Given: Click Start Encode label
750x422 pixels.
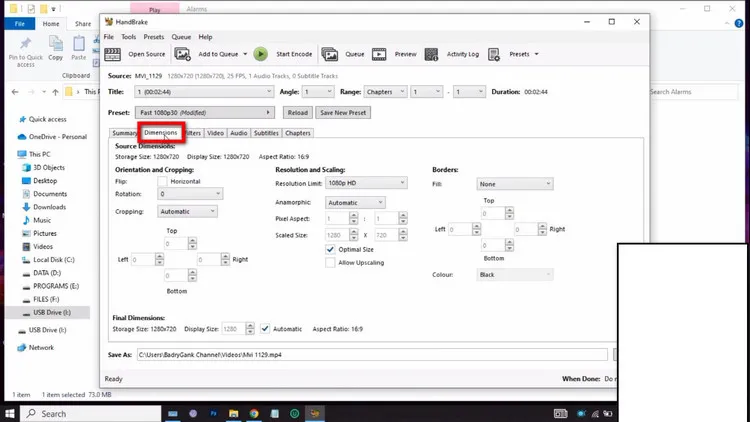Looking at the screenshot, I should pyautogui.click(x=294, y=54).
